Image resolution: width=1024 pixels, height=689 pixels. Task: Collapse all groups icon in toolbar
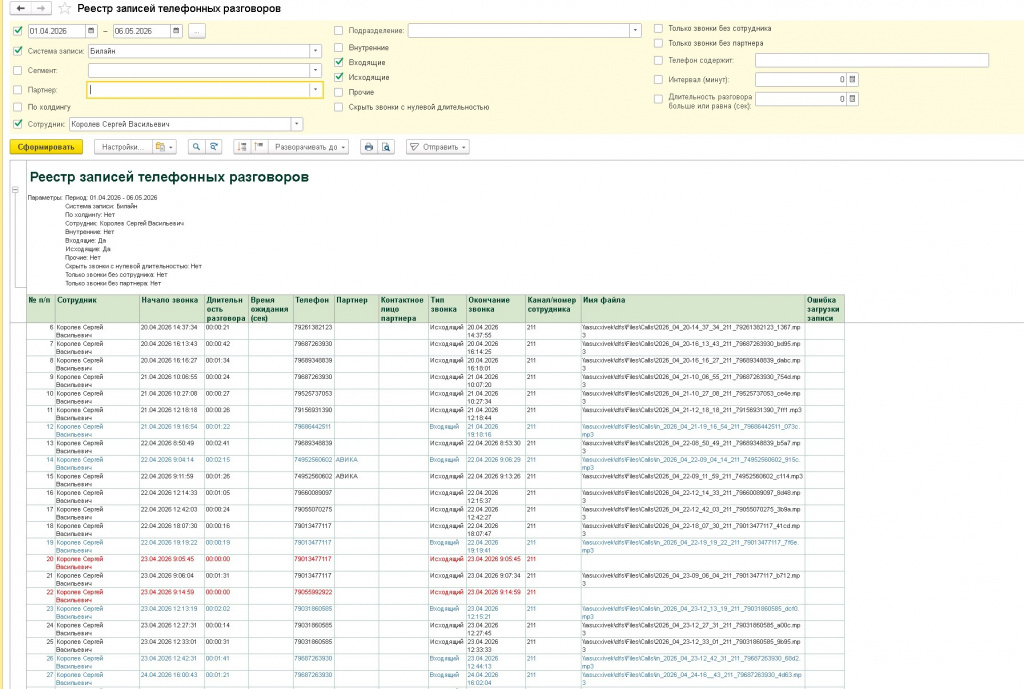tap(259, 147)
